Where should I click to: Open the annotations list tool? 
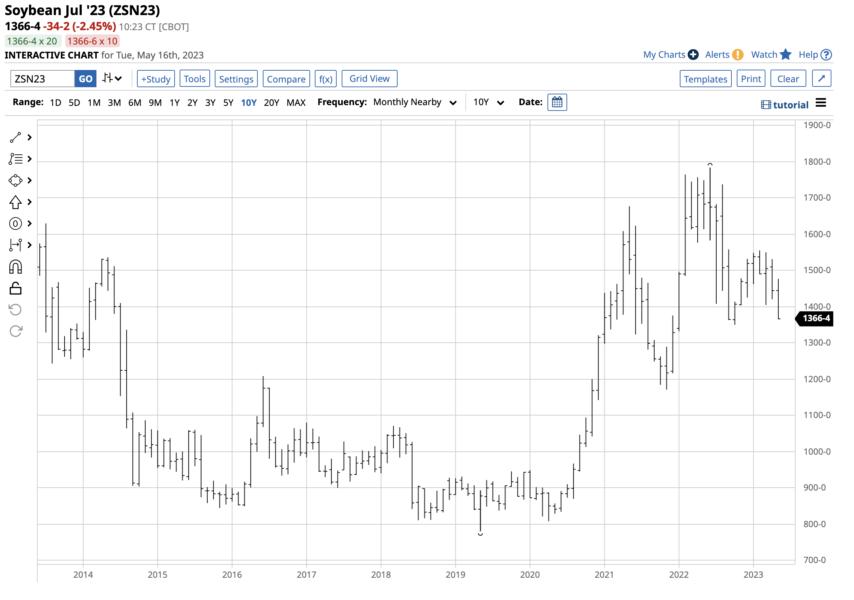tap(14, 158)
